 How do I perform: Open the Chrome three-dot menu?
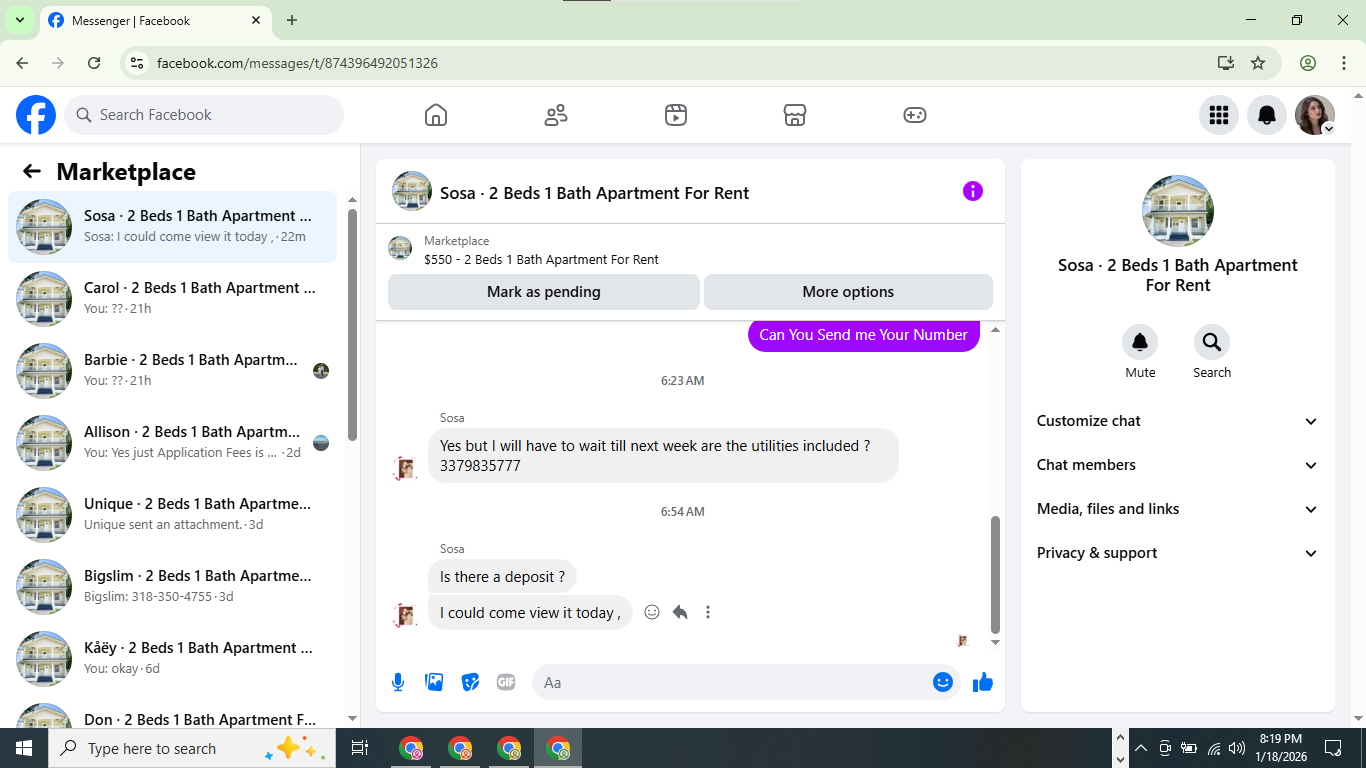point(1344,63)
